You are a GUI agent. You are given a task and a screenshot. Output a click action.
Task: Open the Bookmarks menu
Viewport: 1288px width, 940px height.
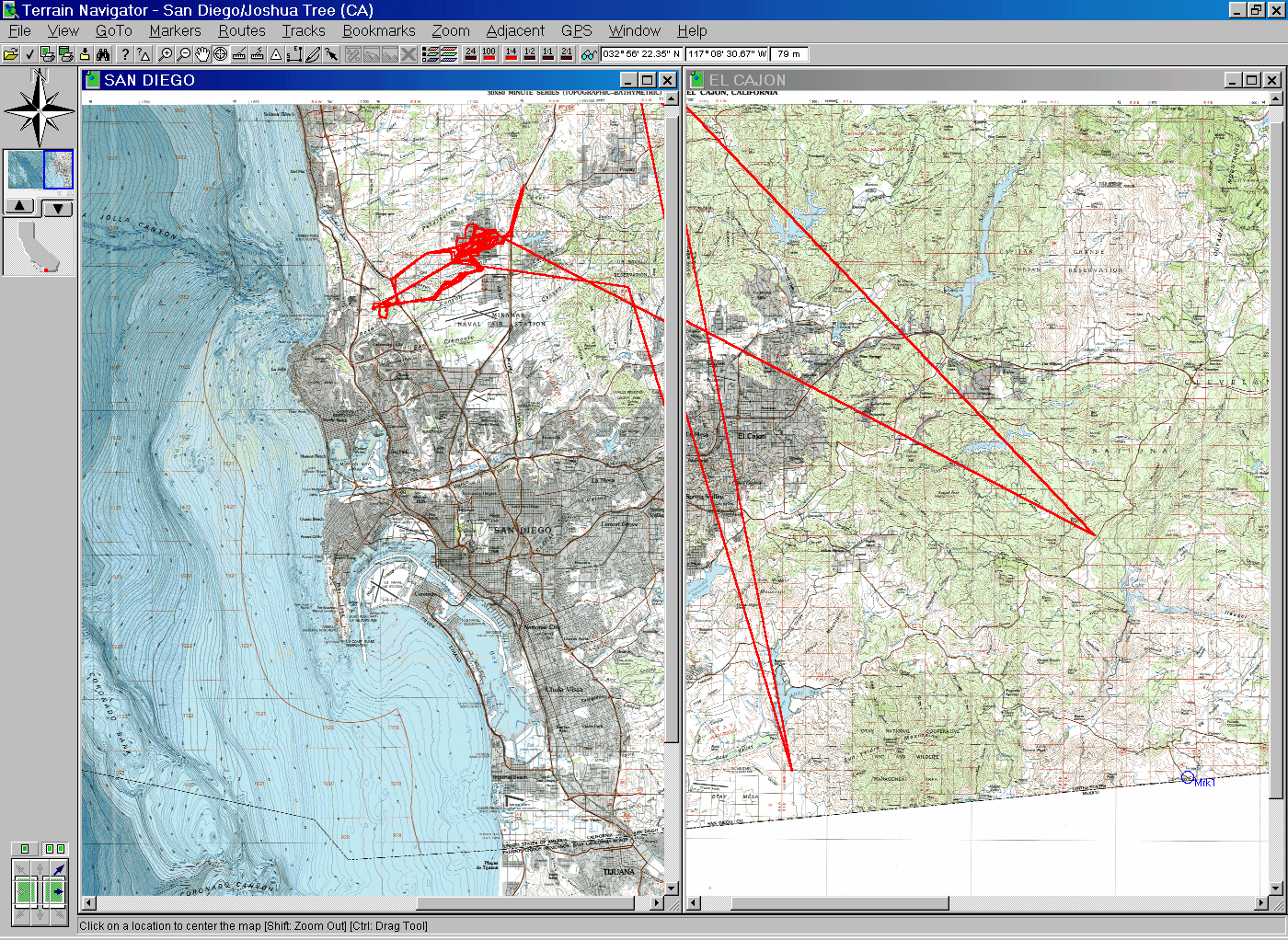pos(378,30)
